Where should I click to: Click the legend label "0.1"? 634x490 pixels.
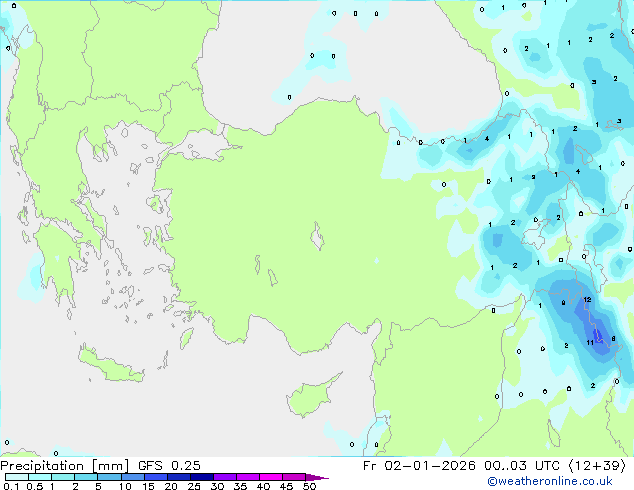[11, 486]
